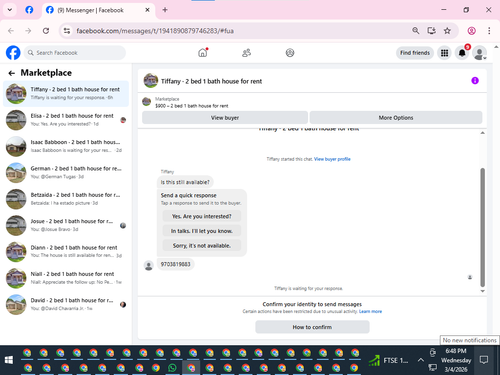Viewport: 500px width, 375px height.
Task: Open the Home feed icon
Action: point(203,53)
